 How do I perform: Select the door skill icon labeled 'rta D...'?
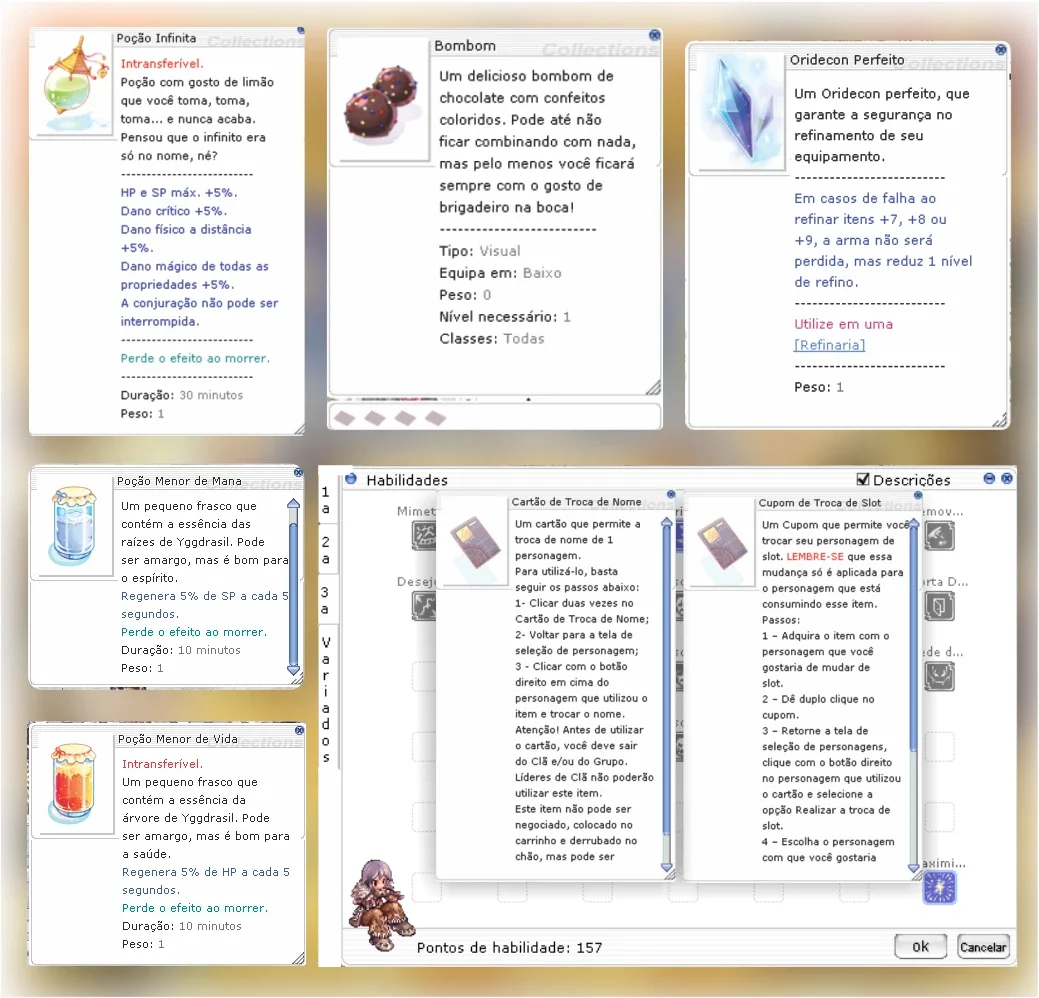point(940,606)
